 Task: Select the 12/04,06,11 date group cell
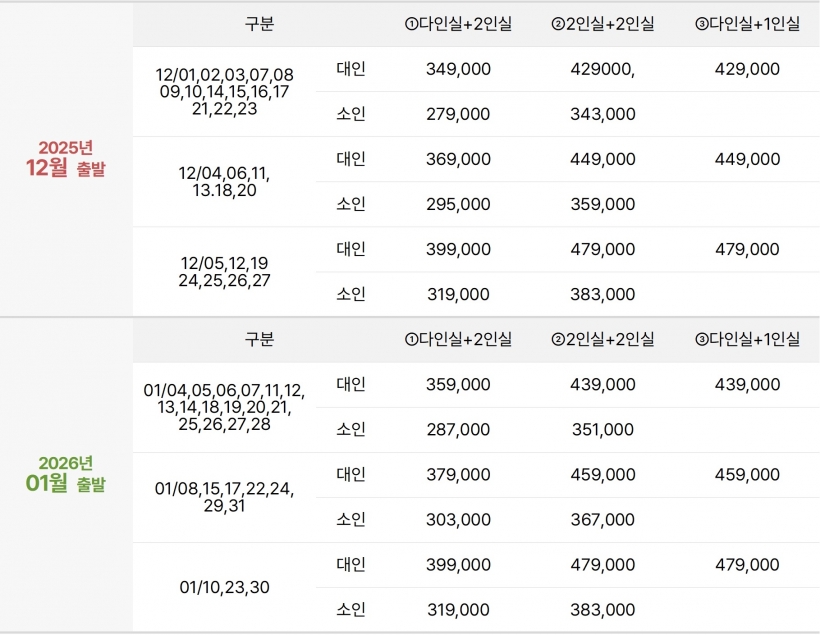225,181
